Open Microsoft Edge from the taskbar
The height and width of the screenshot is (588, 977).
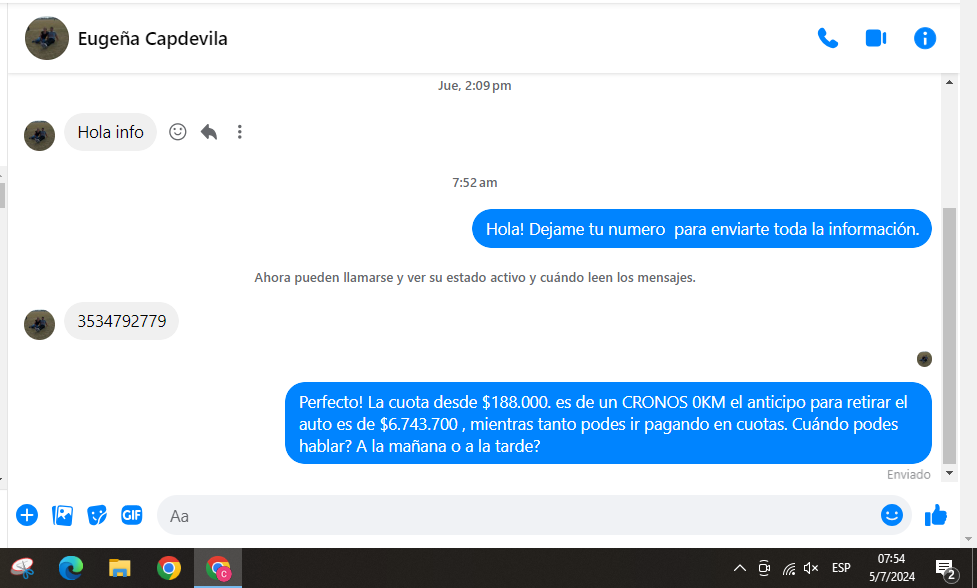[71, 568]
